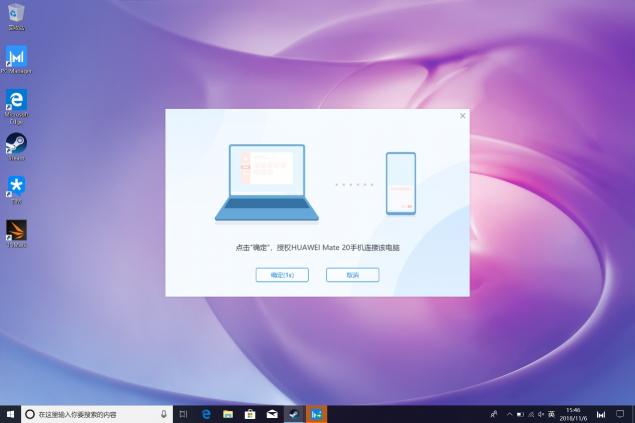
Task: Click the Cortana circle icon
Action: pos(30,414)
